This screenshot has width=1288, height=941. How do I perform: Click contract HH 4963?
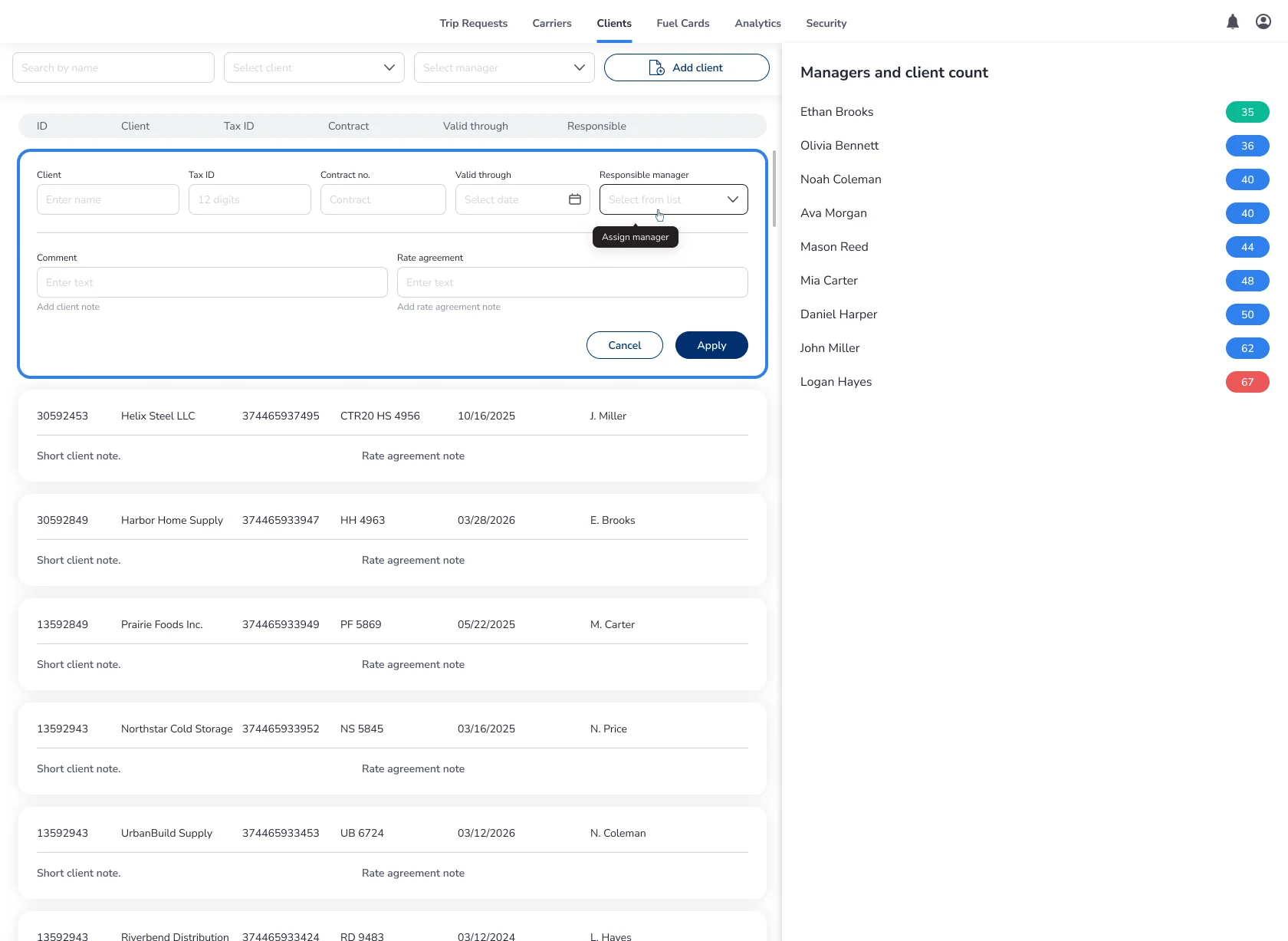[x=363, y=520]
